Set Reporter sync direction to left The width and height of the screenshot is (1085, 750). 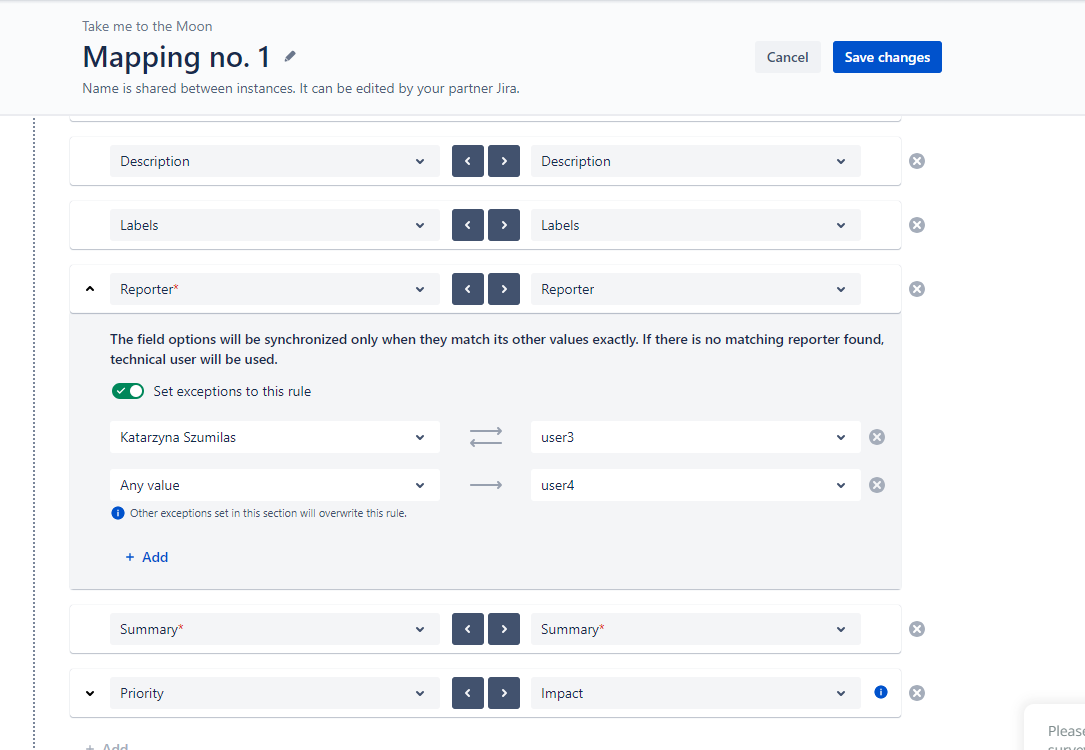click(x=468, y=289)
